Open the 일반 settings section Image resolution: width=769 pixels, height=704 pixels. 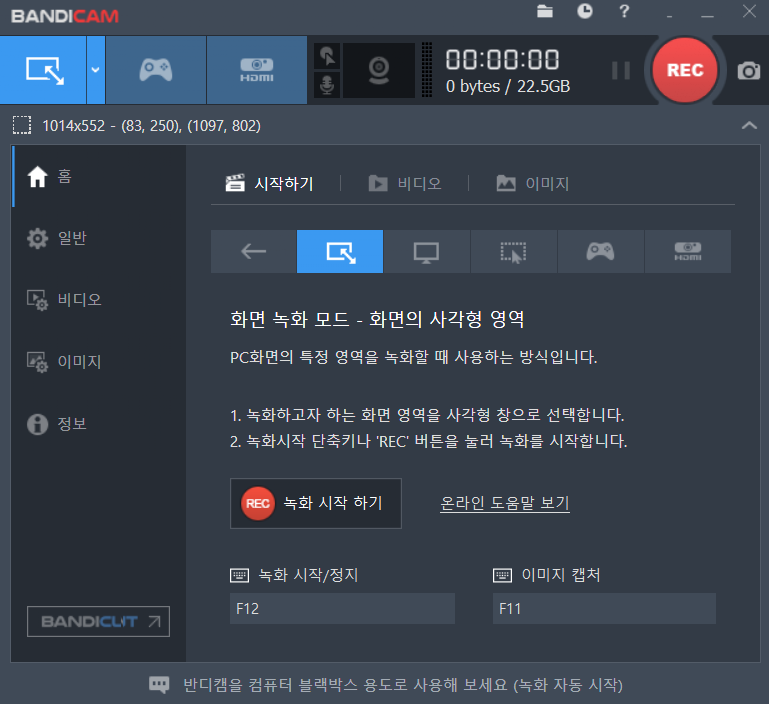coord(99,238)
